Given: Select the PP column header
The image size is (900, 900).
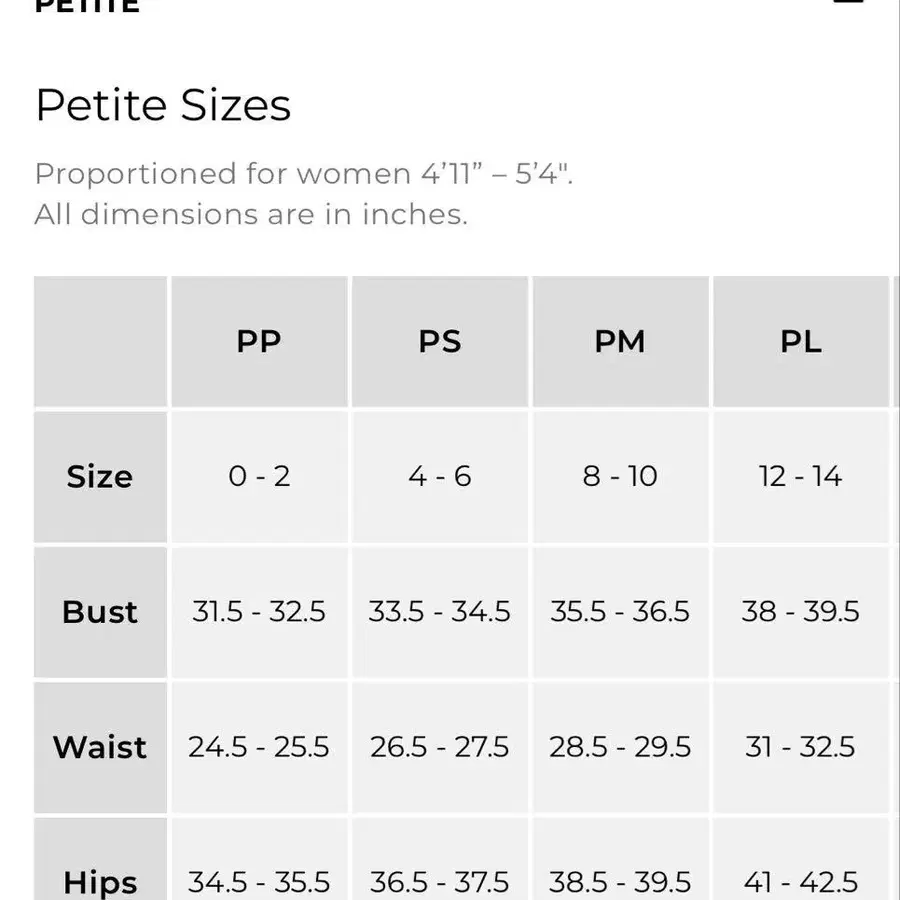Looking at the screenshot, I should tap(259, 342).
